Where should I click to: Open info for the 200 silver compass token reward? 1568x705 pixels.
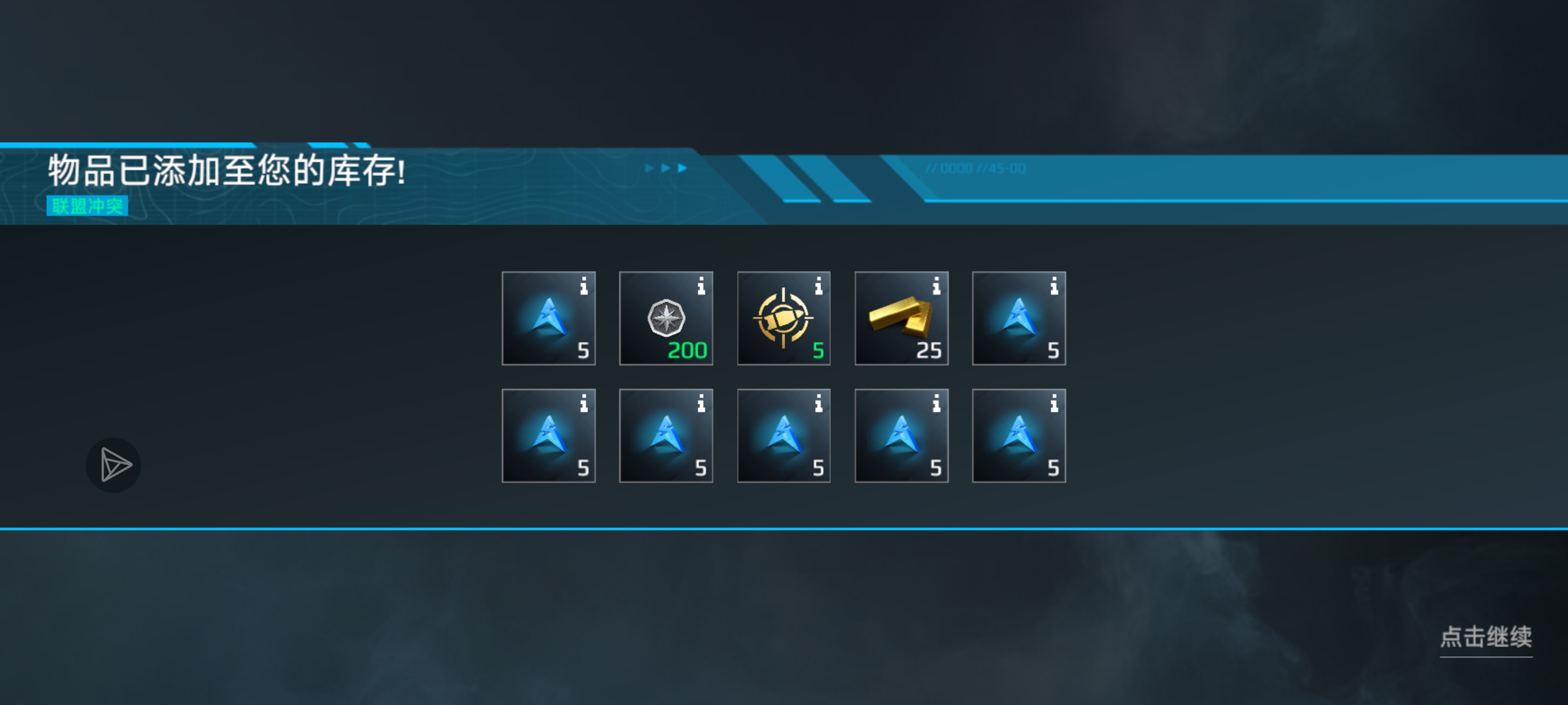701,286
